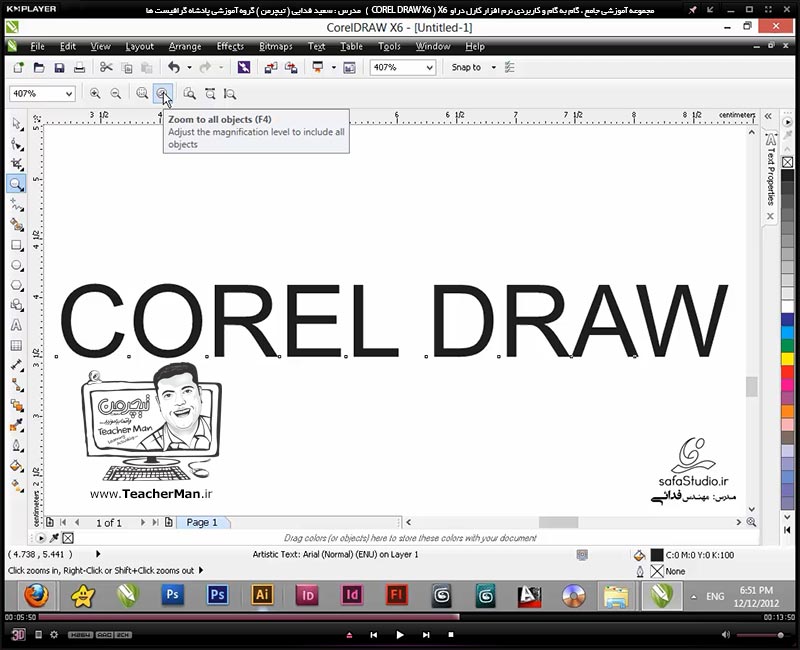Click the KMPlayer previous track button
The height and width of the screenshot is (650, 800).
(373, 635)
